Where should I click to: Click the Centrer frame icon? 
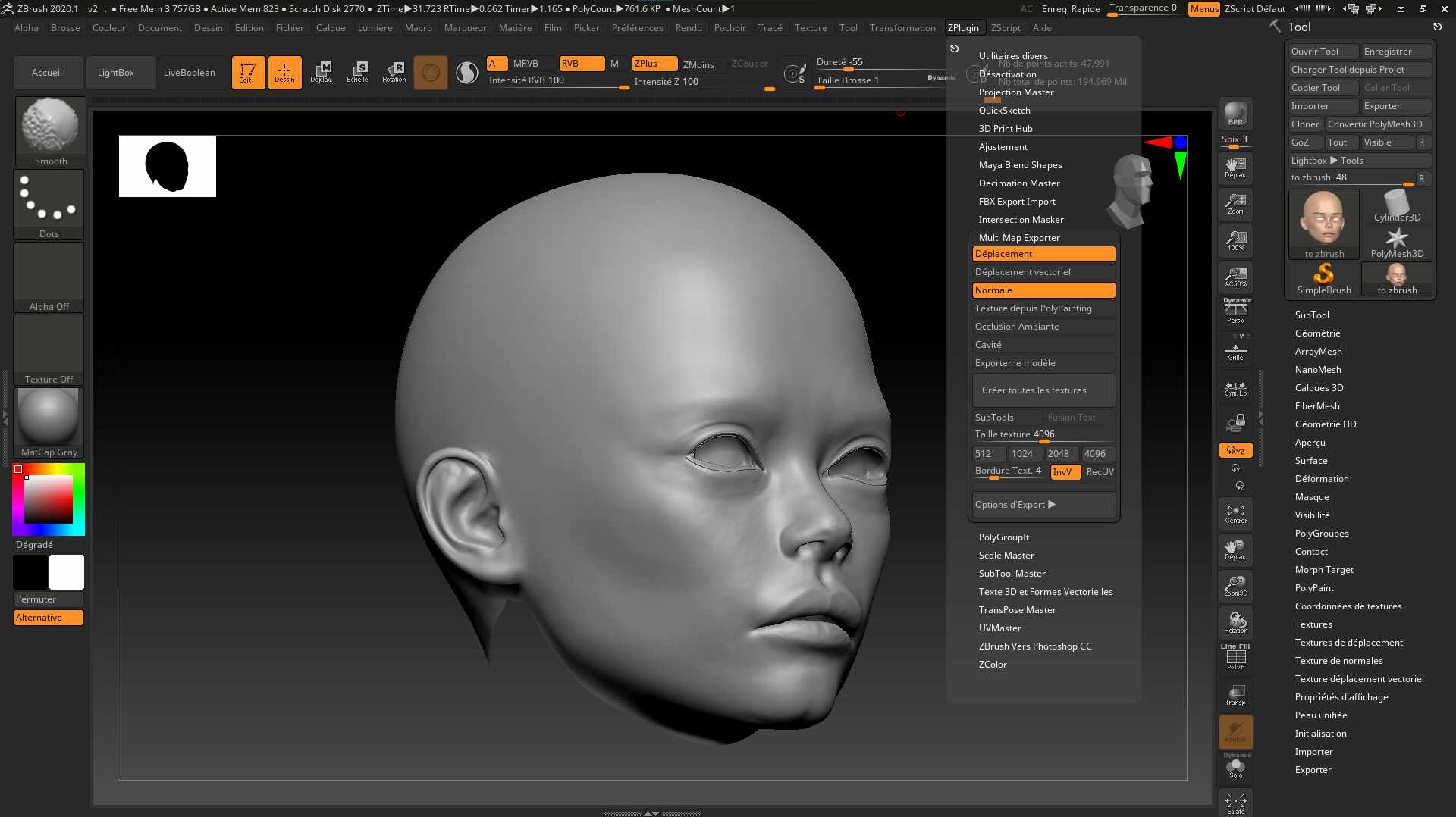(x=1235, y=515)
